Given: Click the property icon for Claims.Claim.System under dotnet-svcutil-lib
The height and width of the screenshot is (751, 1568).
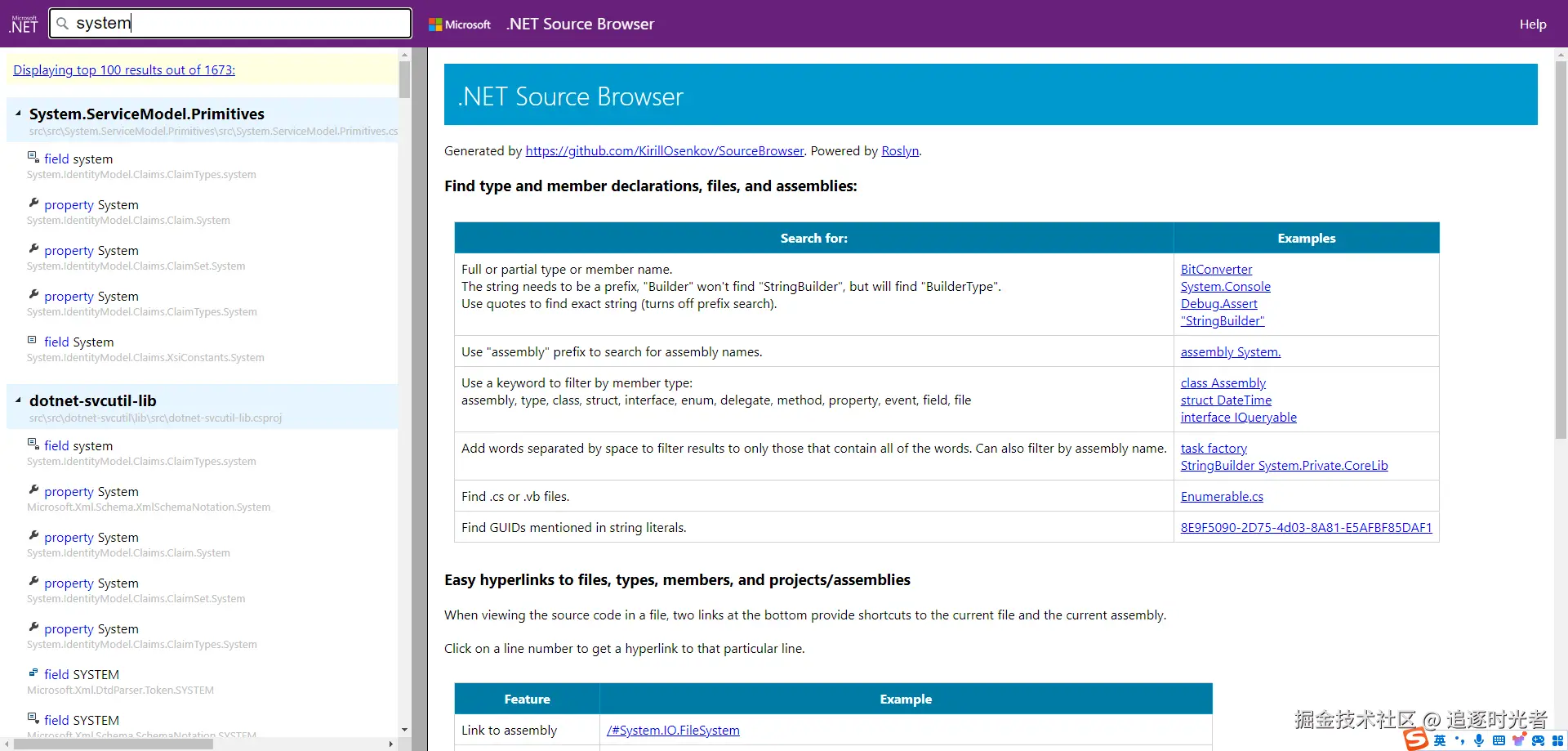Looking at the screenshot, I should [x=33, y=535].
